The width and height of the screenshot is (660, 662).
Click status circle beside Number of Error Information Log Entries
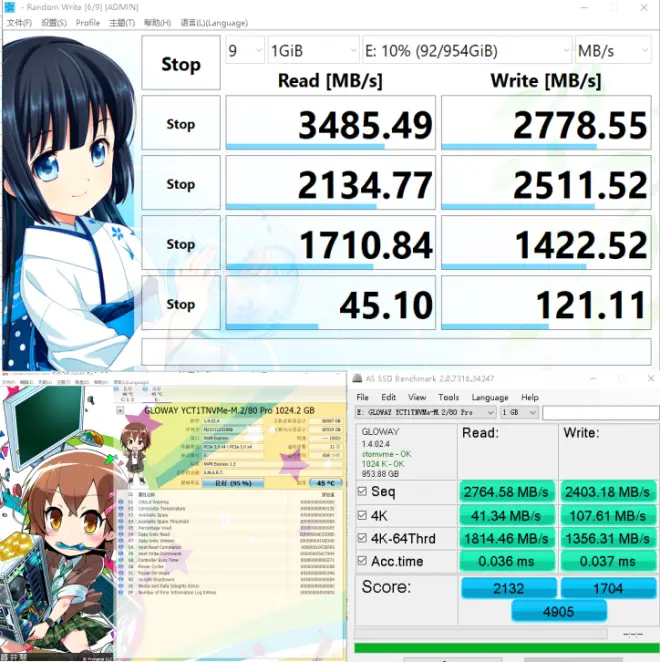coord(121,592)
